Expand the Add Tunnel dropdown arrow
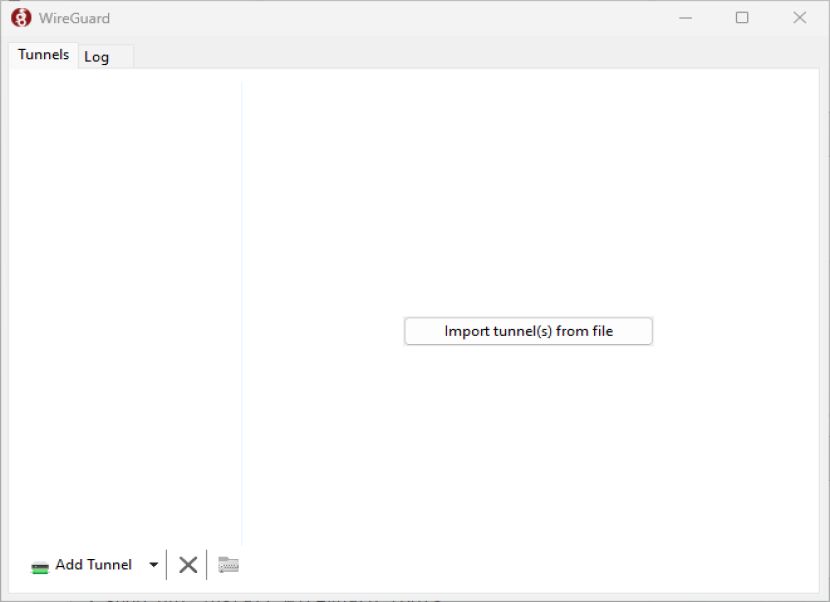830x602 pixels. 154,565
